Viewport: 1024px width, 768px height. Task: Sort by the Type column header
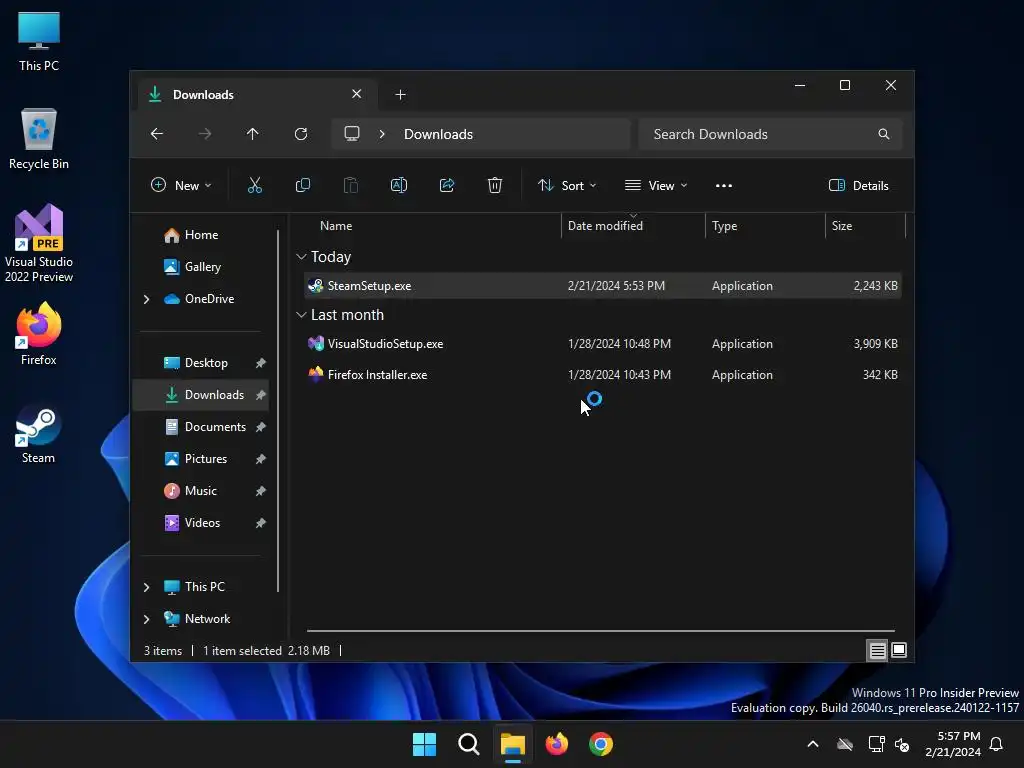(724, 226)
